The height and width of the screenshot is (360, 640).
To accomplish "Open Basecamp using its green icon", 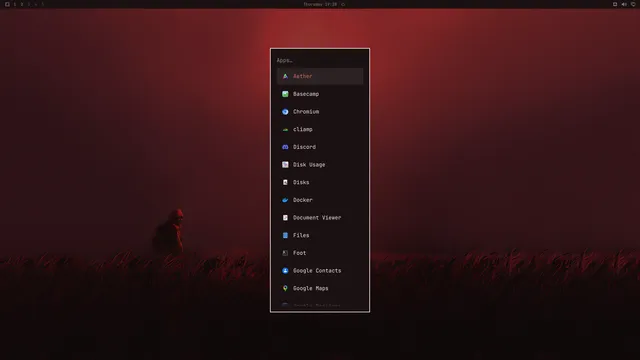I will click(285, 94).
